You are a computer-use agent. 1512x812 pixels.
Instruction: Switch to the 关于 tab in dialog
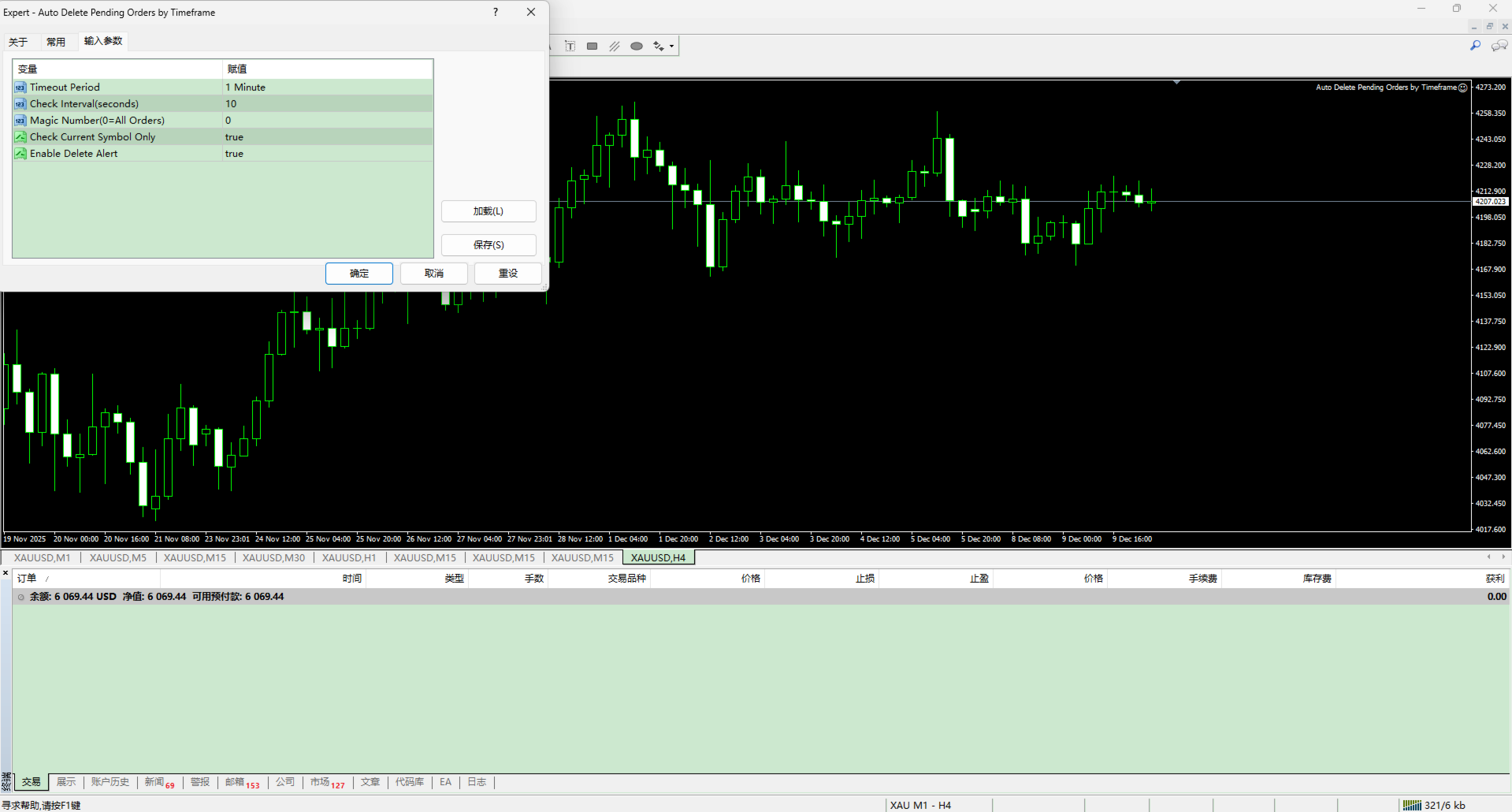[x=18, y=42]
